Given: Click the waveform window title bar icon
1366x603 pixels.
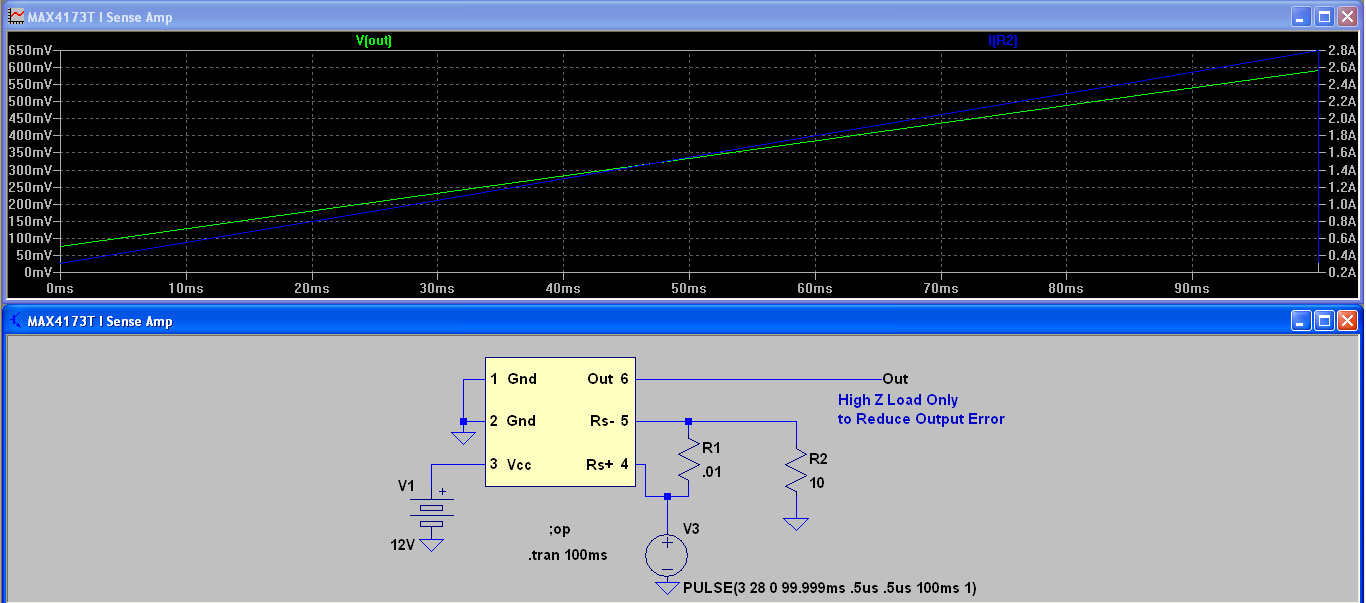Looking at the screenshot, I should (x=16, y=17).
